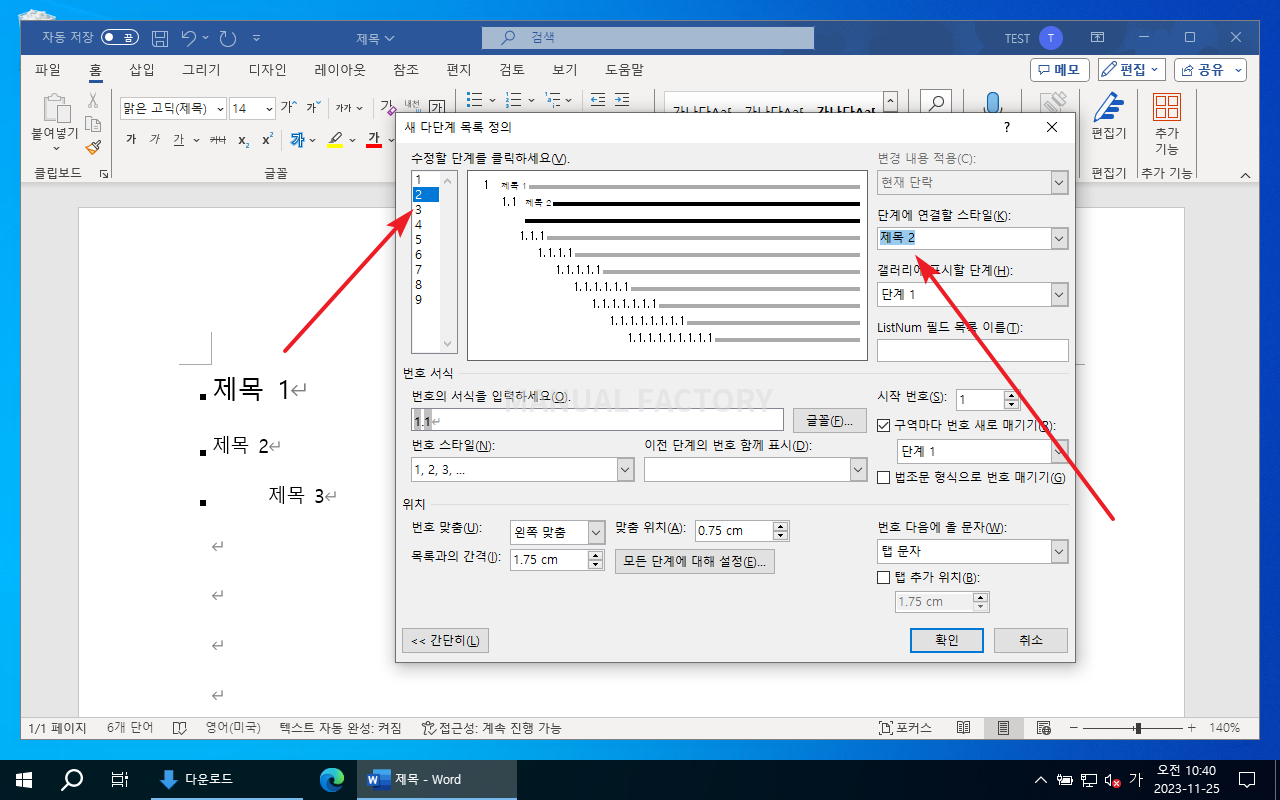Click the zoom slider in status bar

point(1137,728)
